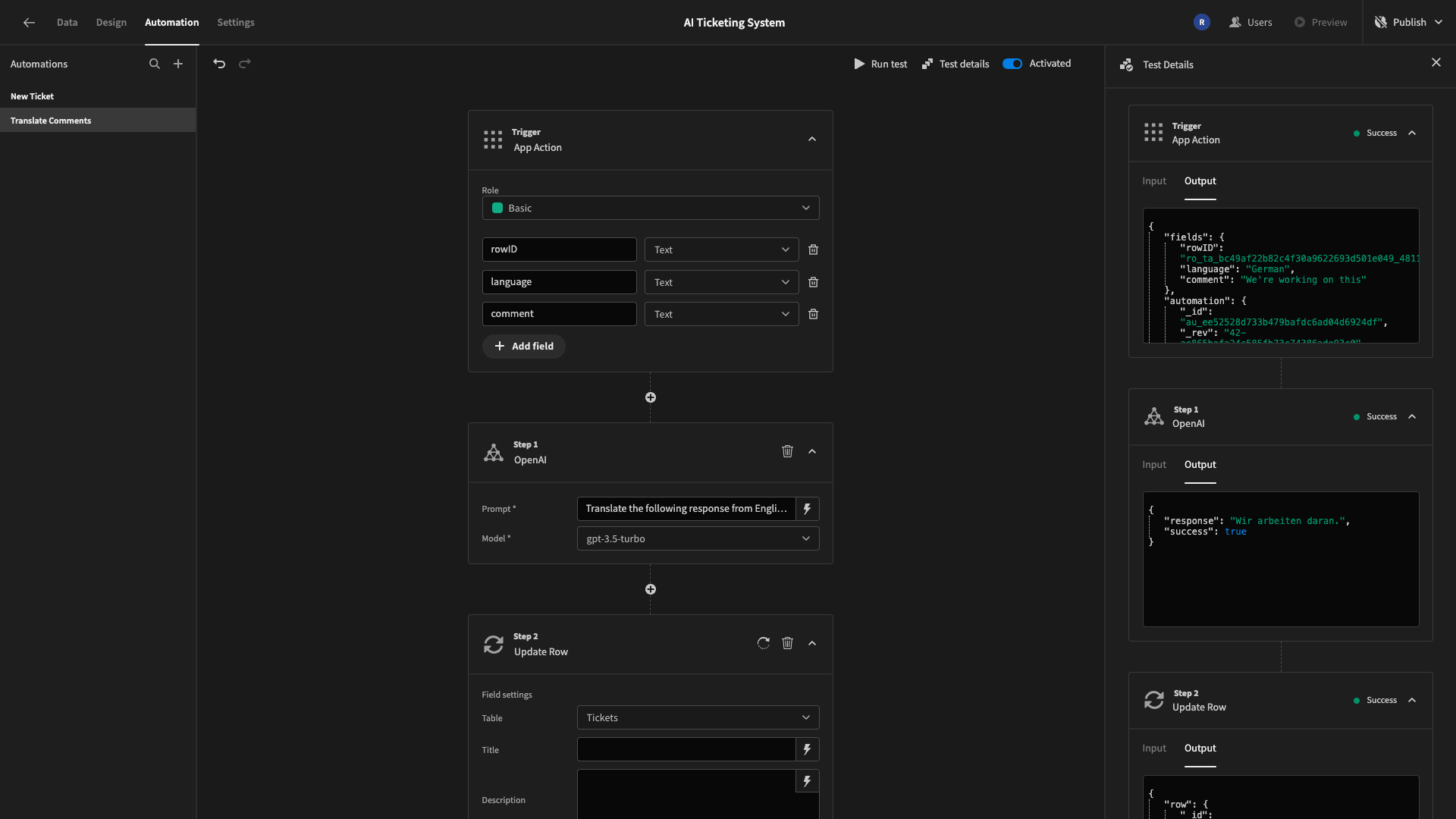Switch to the Design tab

point(111,23)
